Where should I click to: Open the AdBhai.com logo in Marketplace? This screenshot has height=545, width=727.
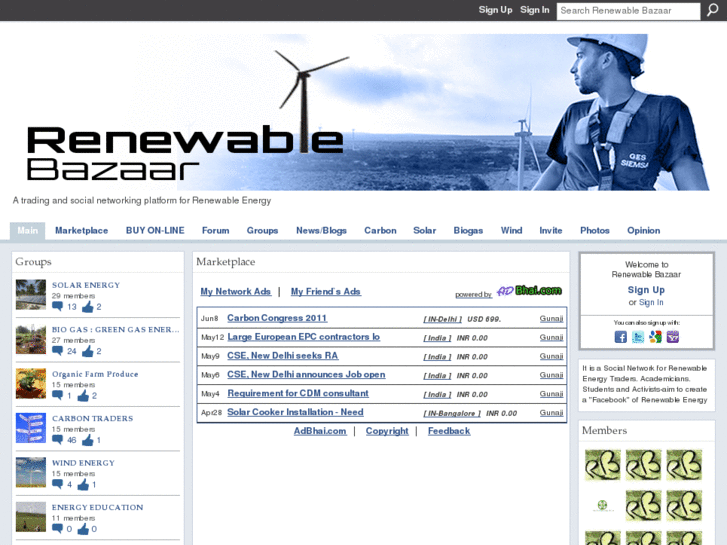(529, 291)
